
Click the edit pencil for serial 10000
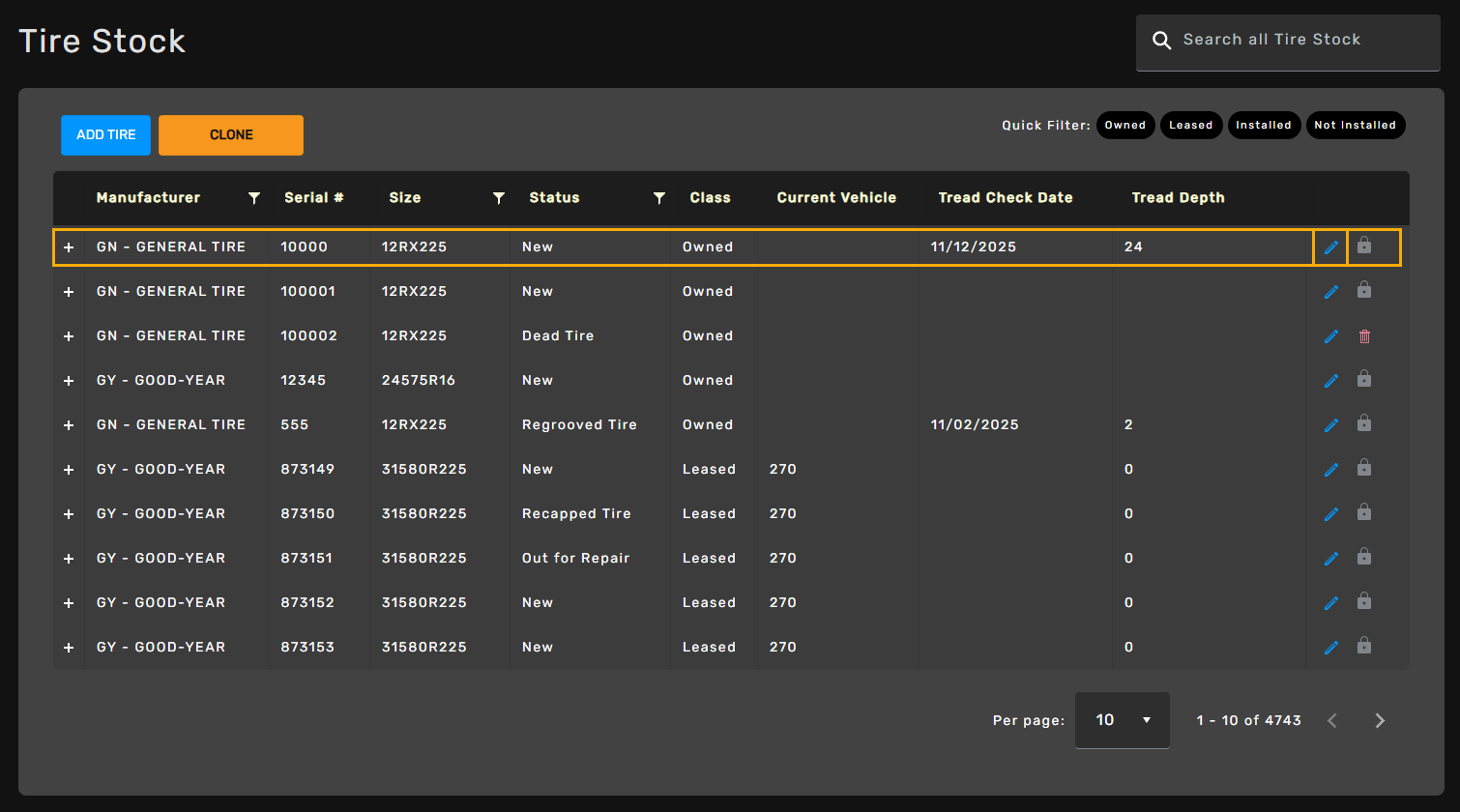pos(1330,247)
